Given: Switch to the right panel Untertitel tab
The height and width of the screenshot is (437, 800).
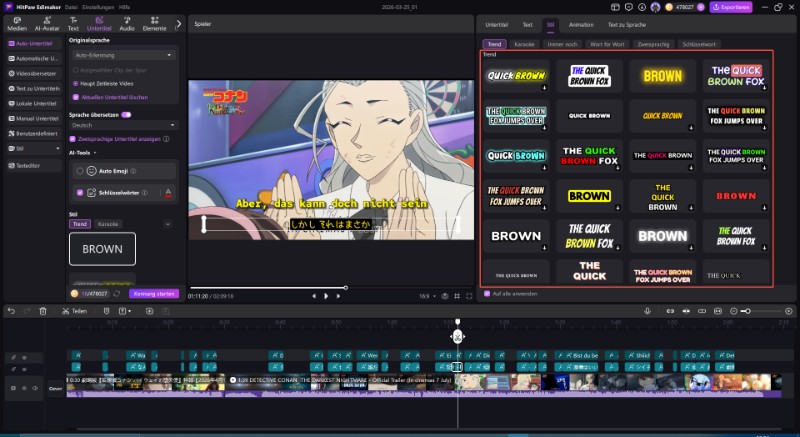Looking at the screenshot, I should [496, 24].
